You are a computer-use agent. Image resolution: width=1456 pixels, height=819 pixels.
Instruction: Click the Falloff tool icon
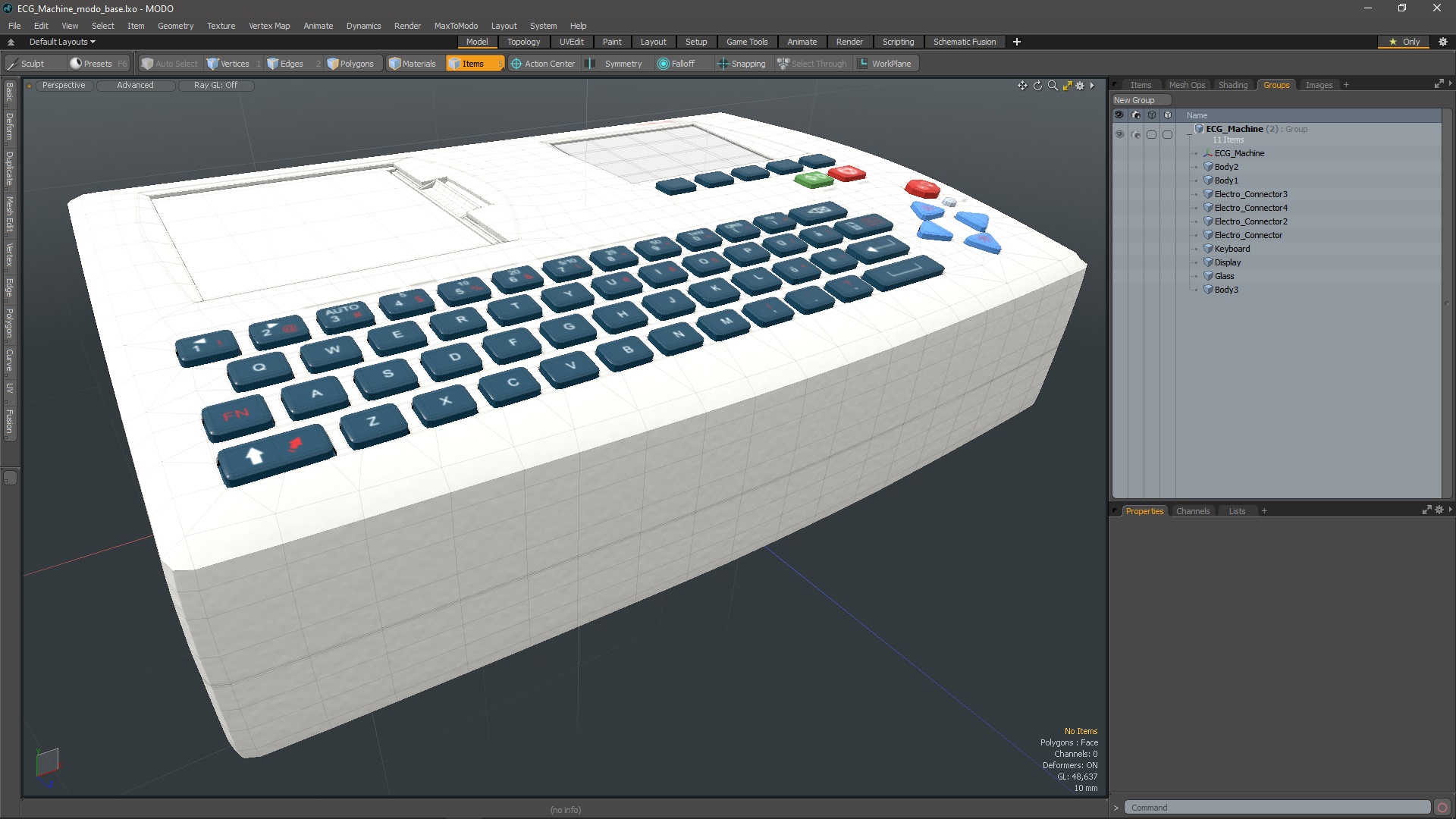pos(664,64)
